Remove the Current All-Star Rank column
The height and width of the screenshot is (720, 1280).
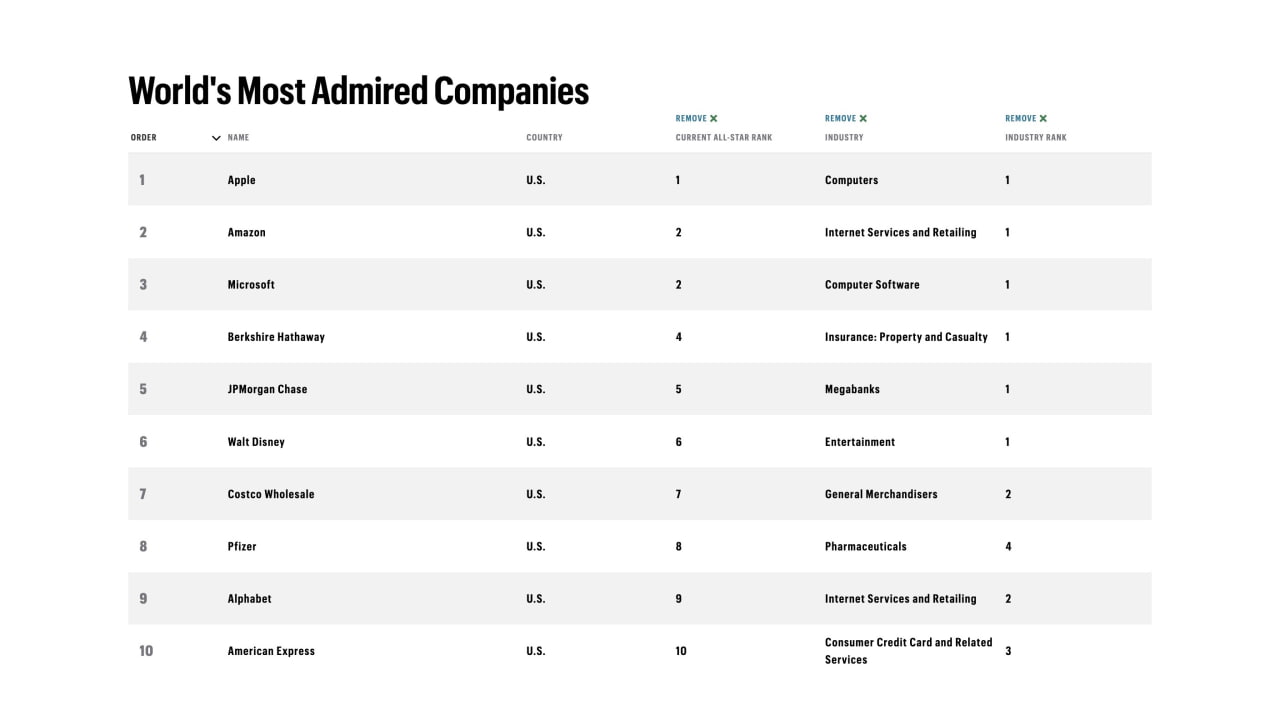click(697, 118)
